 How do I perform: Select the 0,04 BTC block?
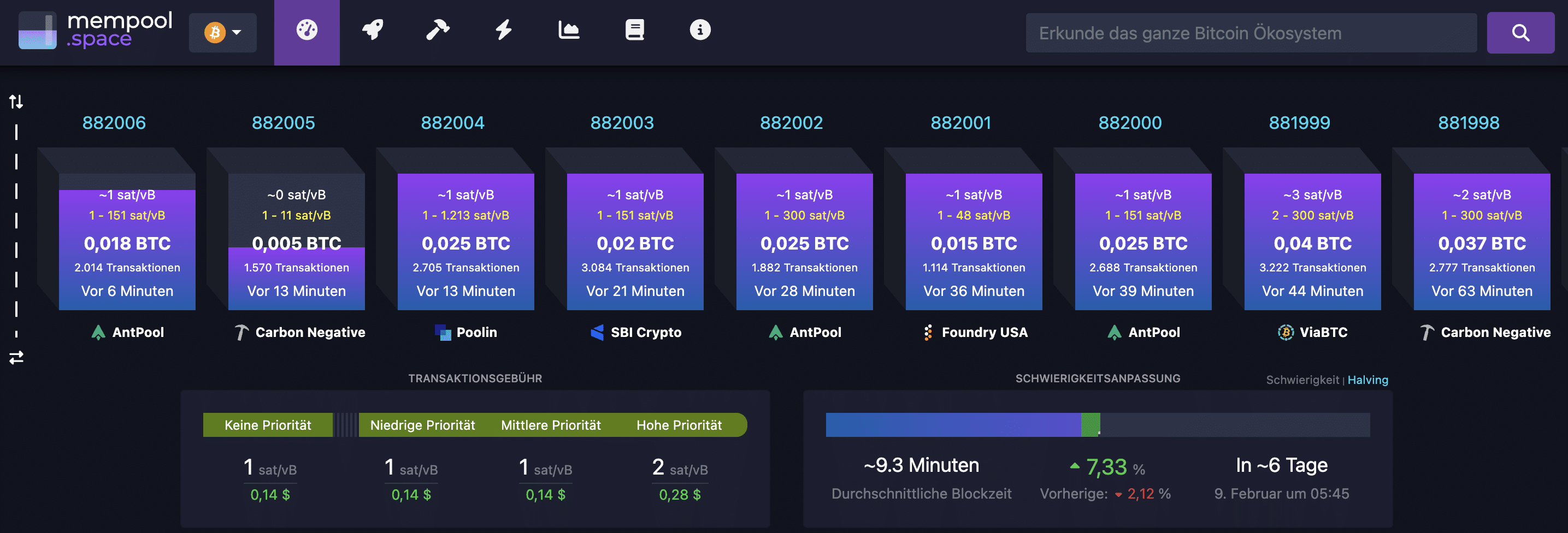[1312, 242]
